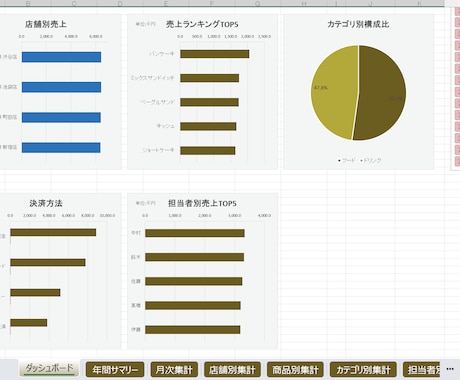Screen dimensions: 460x380
Task: Select column header J
Action: pos(370,3)
